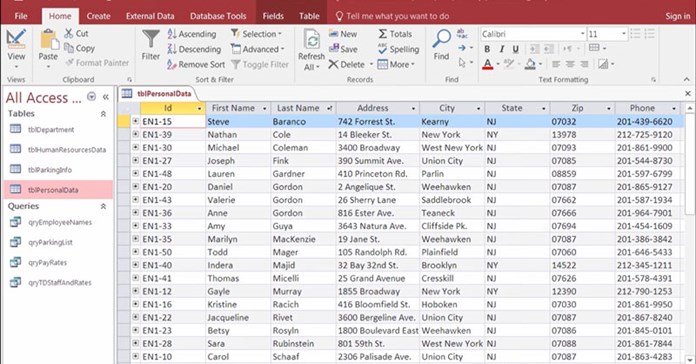696x364 pixels.
Task: Sort records Ascending
Action: 192,34
